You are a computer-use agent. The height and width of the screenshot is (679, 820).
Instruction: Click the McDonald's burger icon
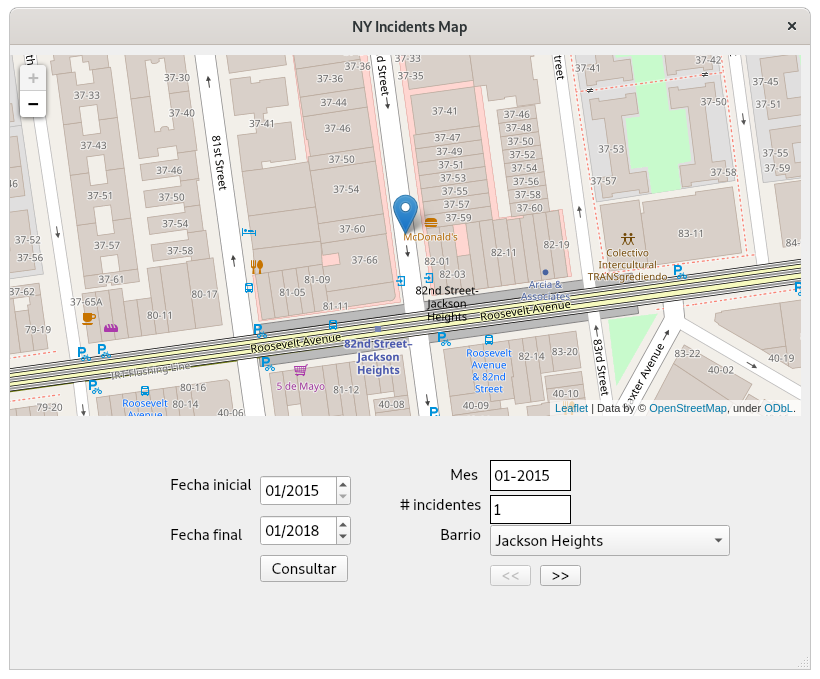click(431, 223)
